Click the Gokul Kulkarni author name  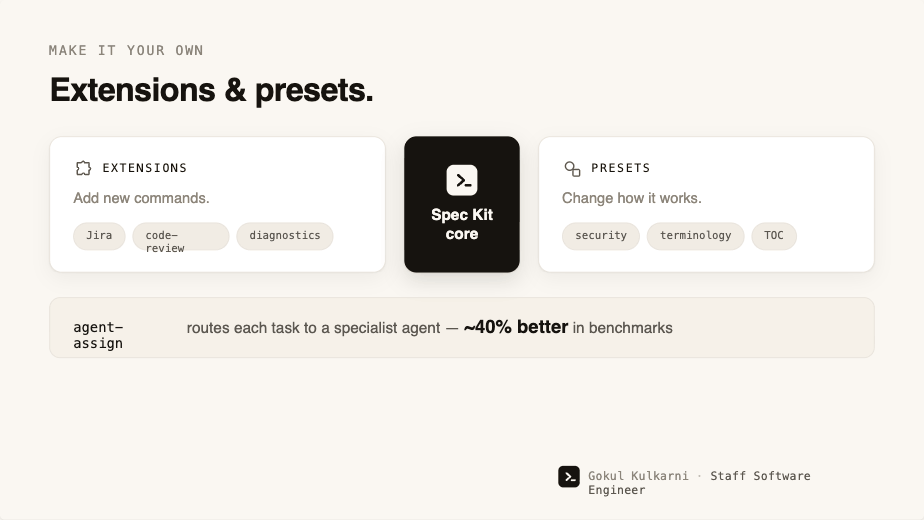[x=638, y=476]
